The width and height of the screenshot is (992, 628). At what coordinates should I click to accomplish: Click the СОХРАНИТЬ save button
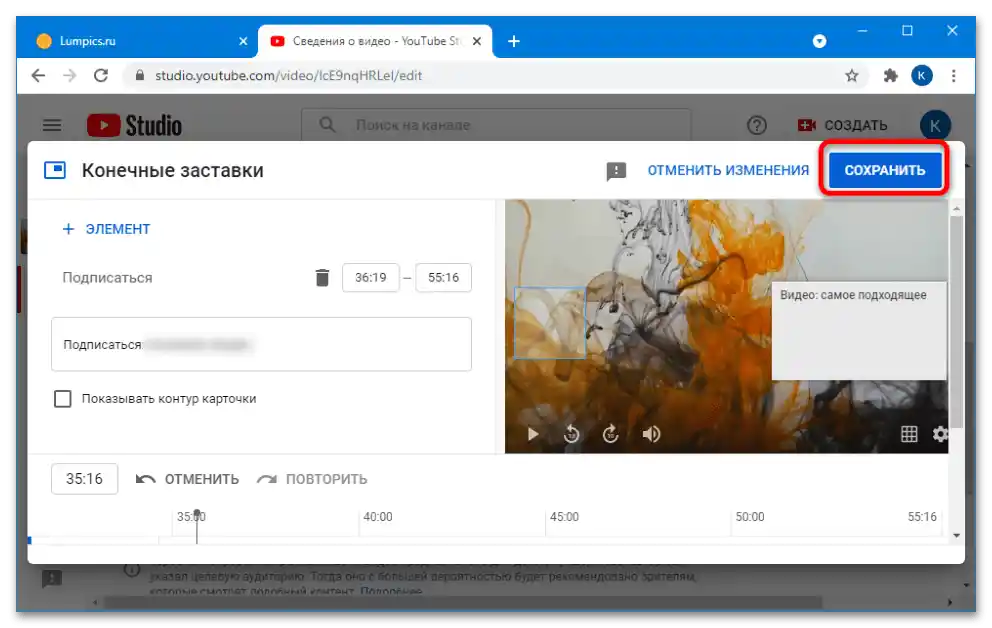point(884,170)
